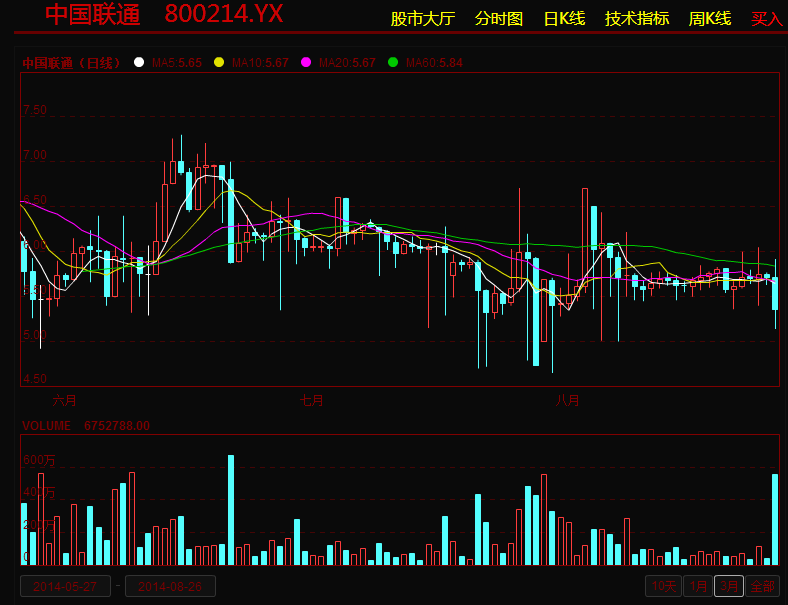Switch to the 周K线 weekly candlestick view
Screen dimensions: 788x605
710,19
